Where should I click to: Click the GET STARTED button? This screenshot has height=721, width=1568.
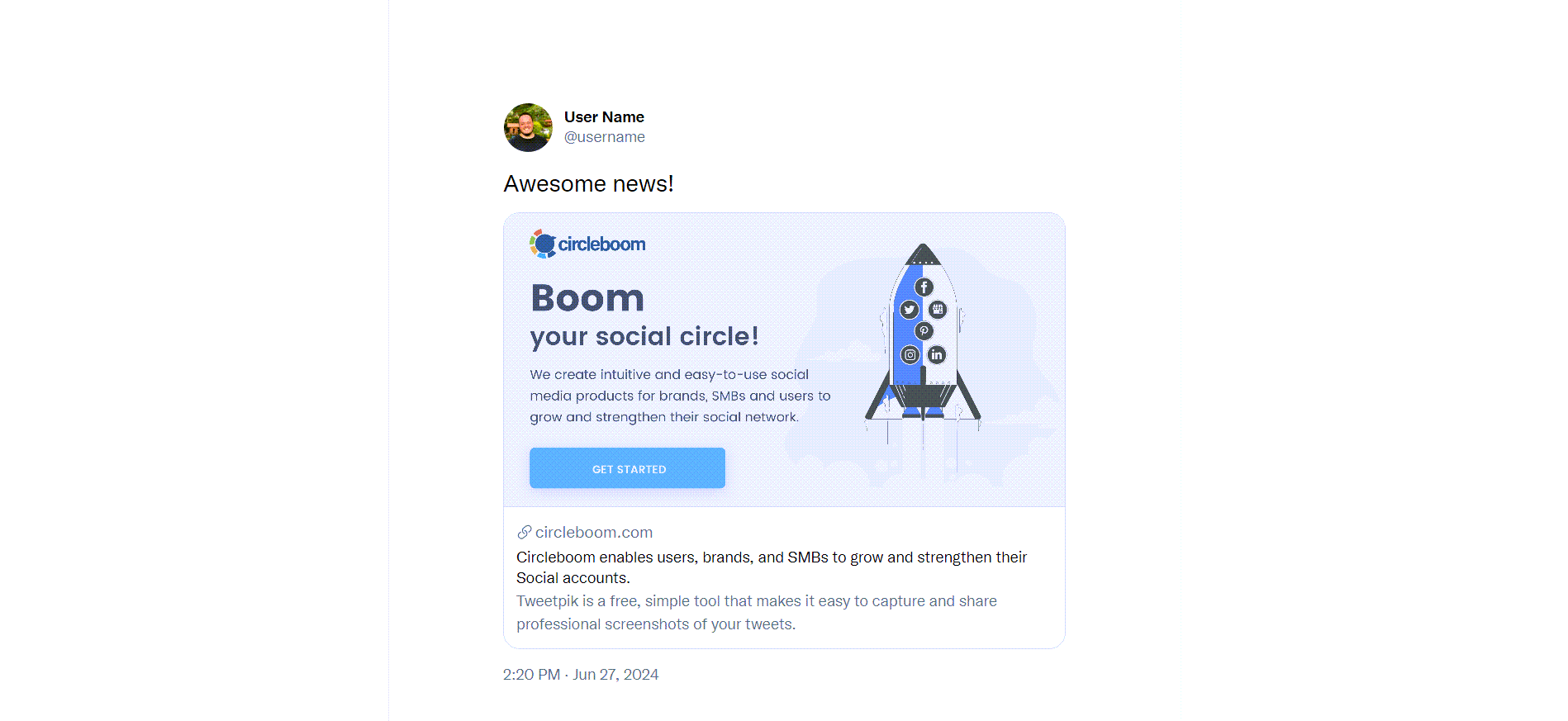(x=627, y=468)
